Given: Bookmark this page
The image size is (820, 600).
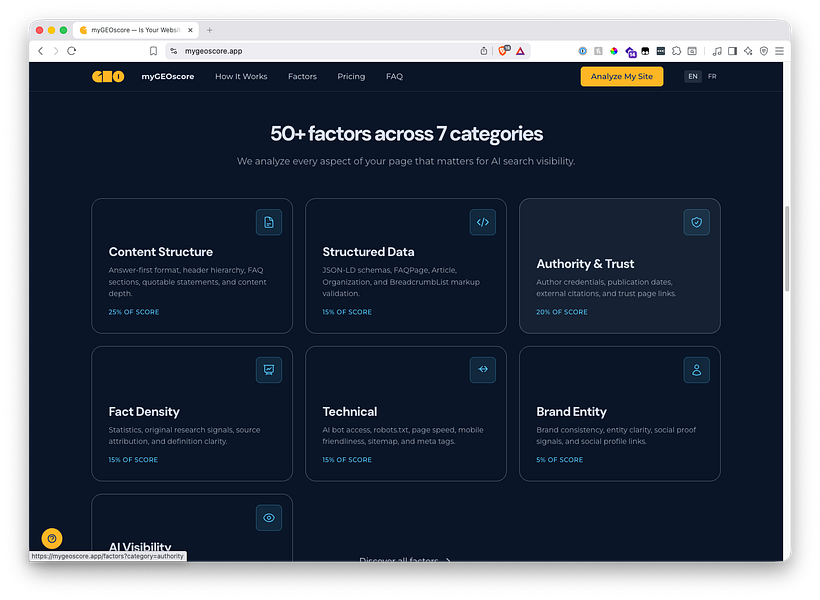Looking at the screenshot, I should coord(153,51).
